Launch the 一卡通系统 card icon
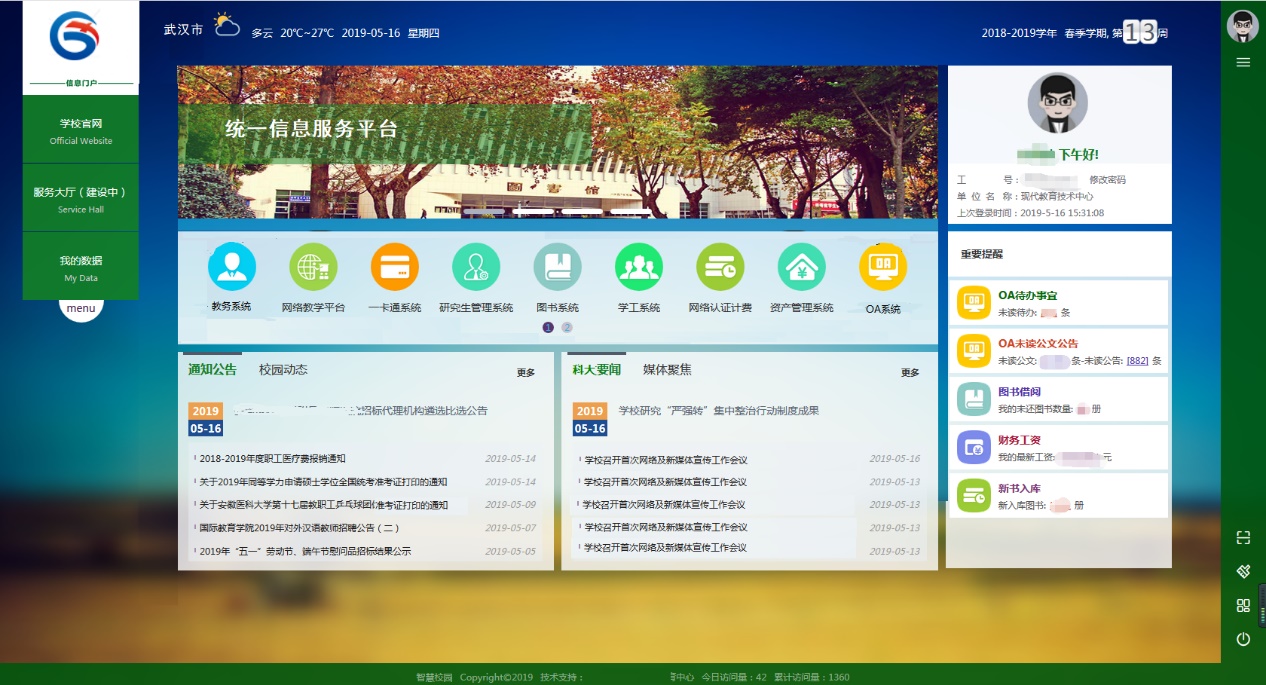Screen dimensions: 1266x685 pyautogui.click(x=394, y=268)
